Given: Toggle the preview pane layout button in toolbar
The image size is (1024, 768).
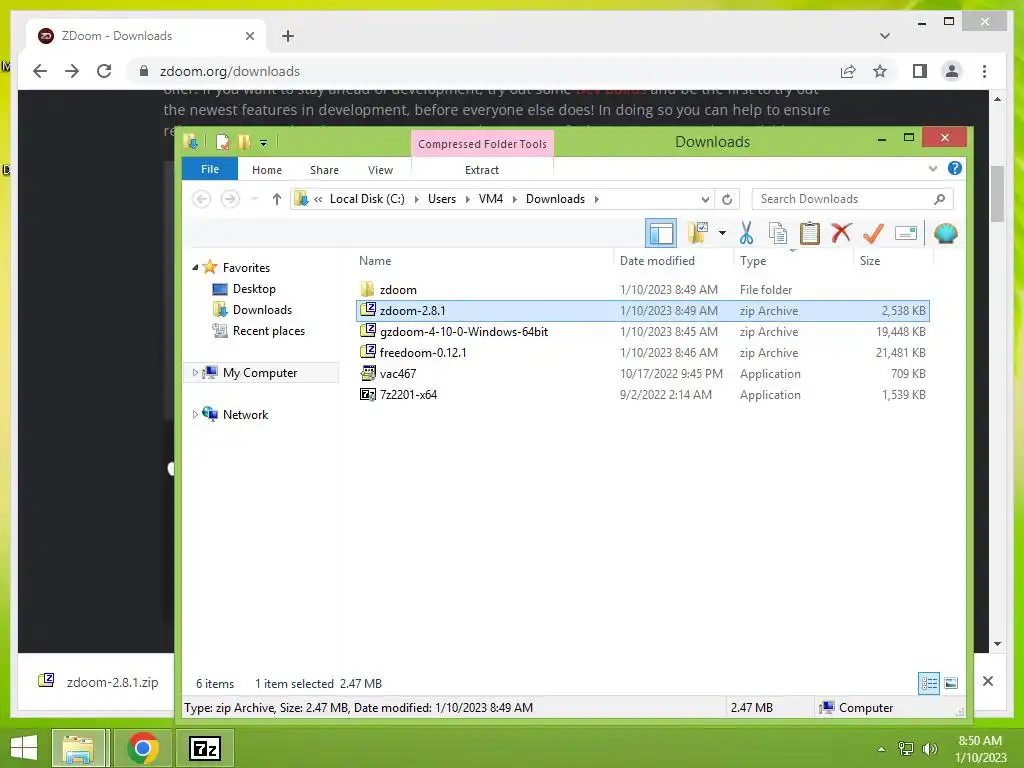Looking at the screenshot, I should 660,233.
